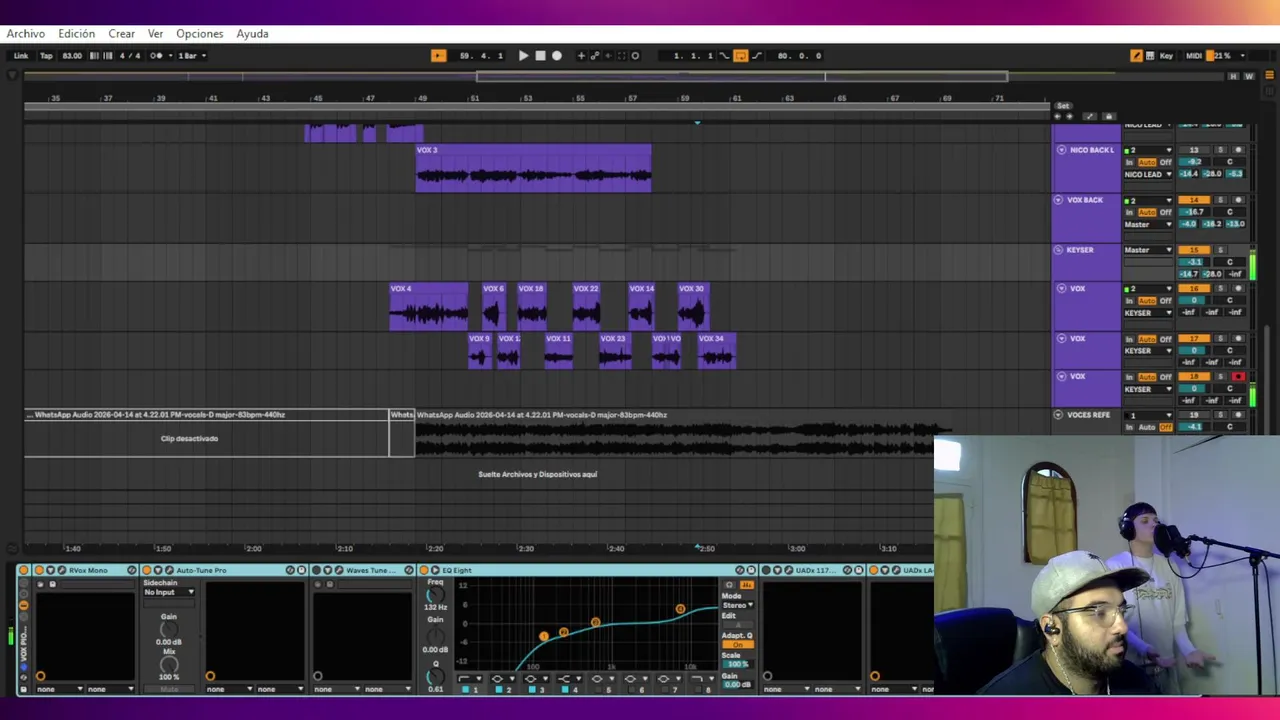Click the Arrangement Record button
The width and height of the screenshot is (1280, 720).
557,56
